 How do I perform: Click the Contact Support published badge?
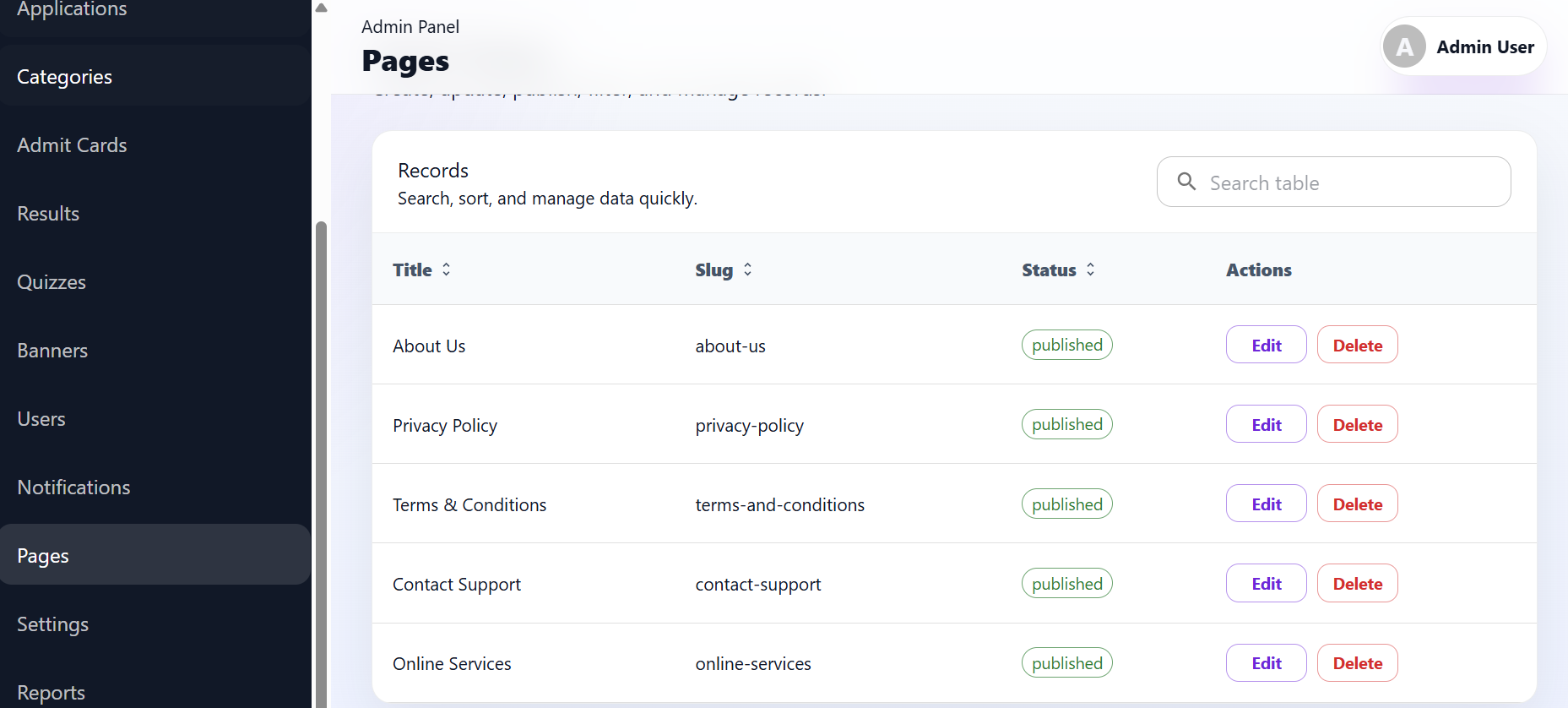pos(1066,583)
